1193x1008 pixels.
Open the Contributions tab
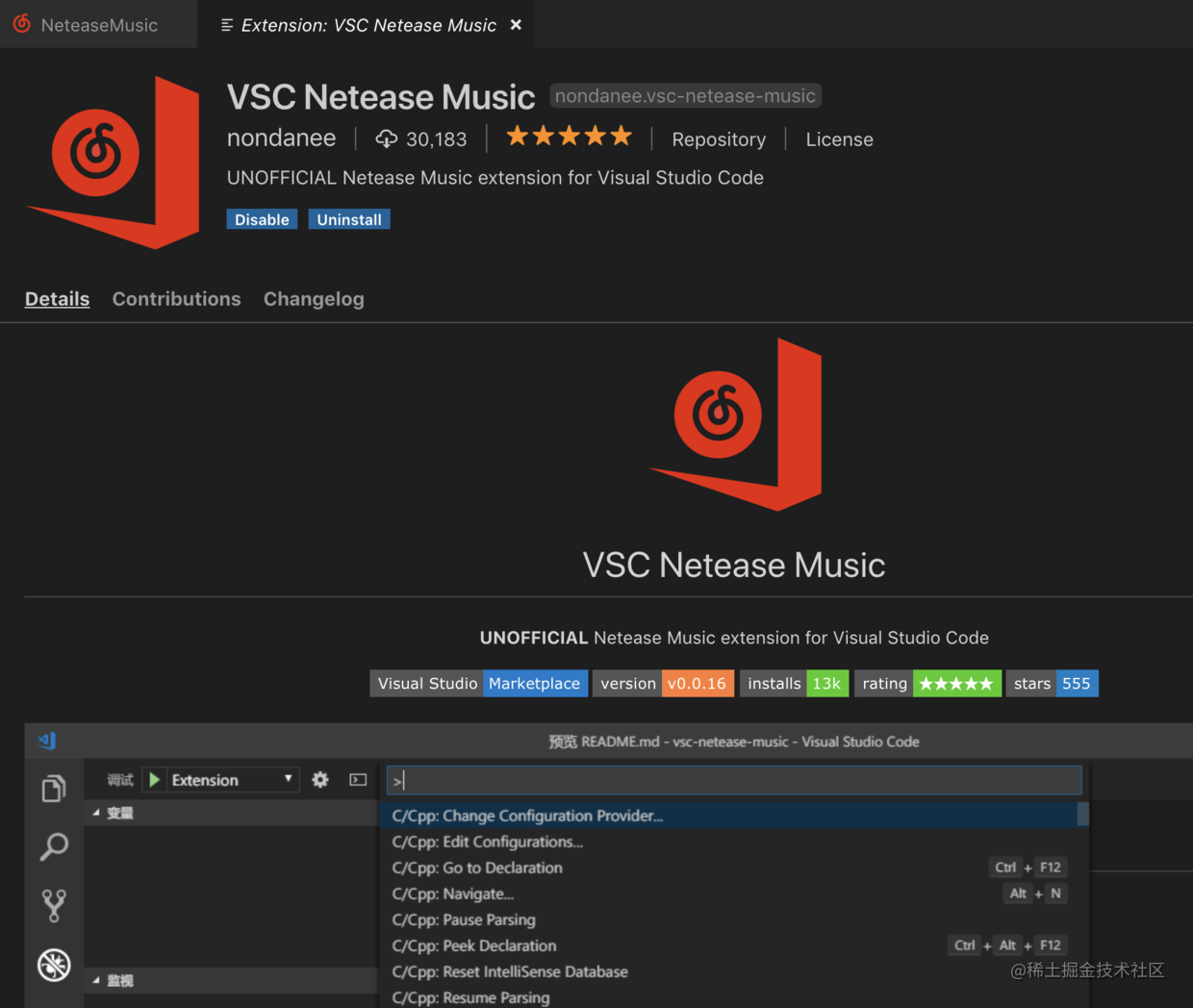[x=176, y=299]
